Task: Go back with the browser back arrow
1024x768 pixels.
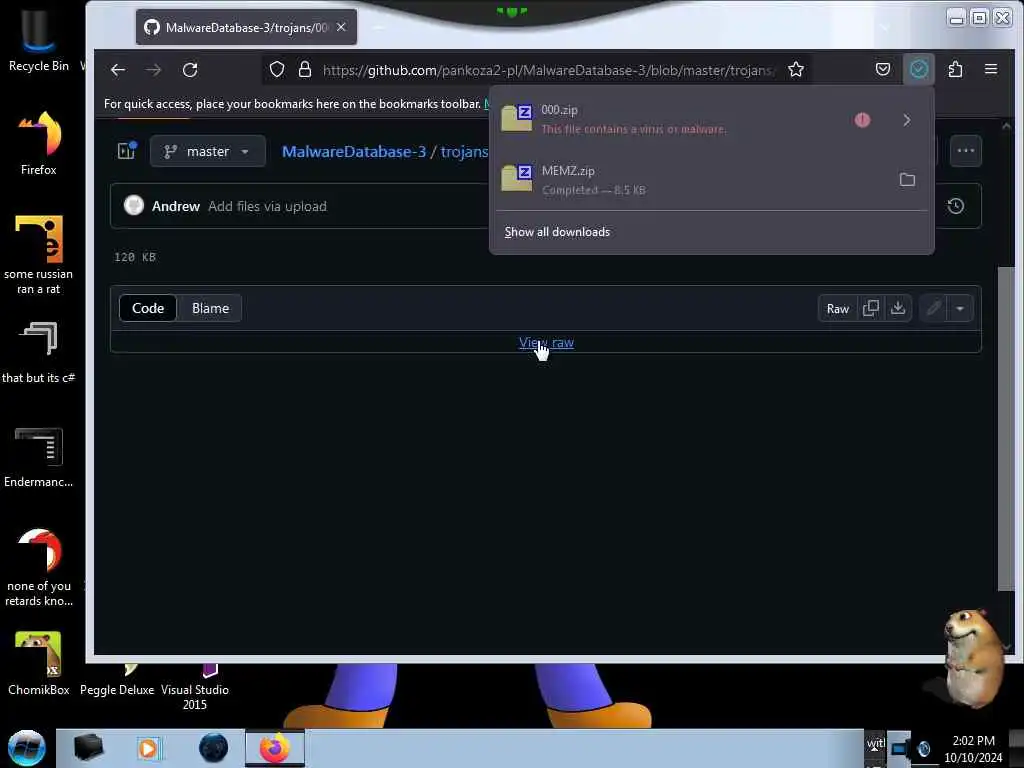Action: (118, 70)
